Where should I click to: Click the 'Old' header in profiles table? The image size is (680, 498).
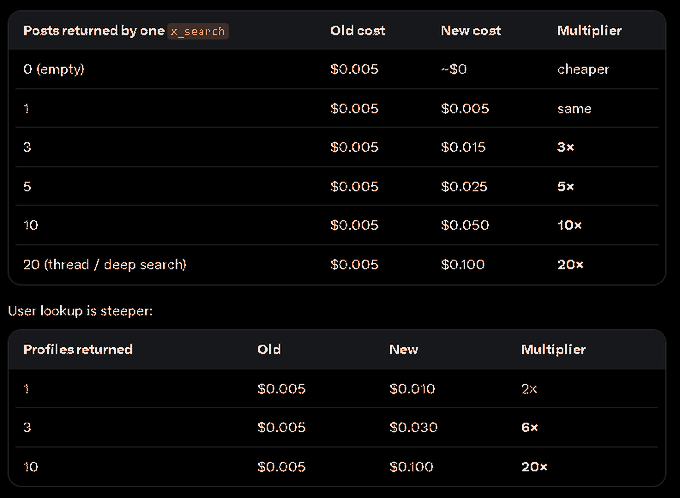coord(269,350)
